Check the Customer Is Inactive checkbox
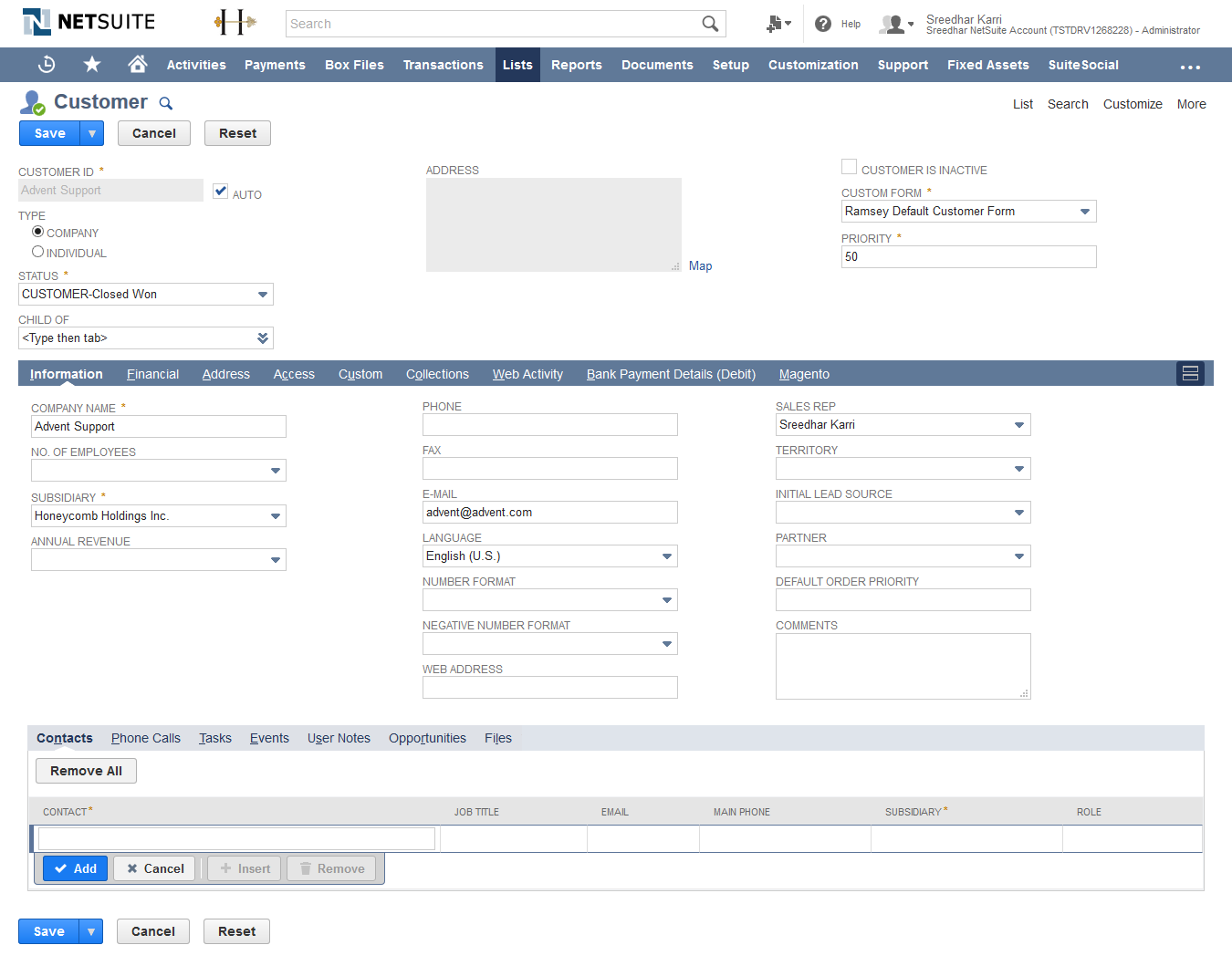Viewport: 1232px width, 966px height. click(x=849, y=167)
